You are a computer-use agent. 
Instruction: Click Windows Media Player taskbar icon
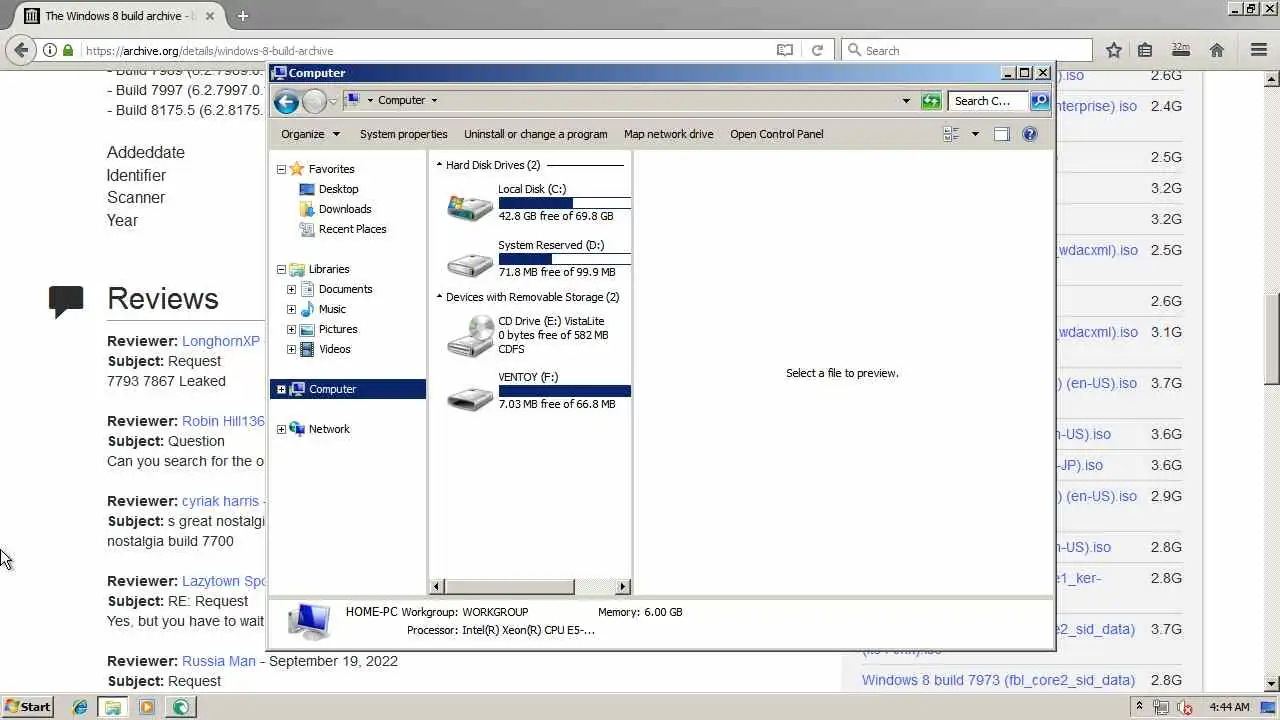[x=147, y=707]
